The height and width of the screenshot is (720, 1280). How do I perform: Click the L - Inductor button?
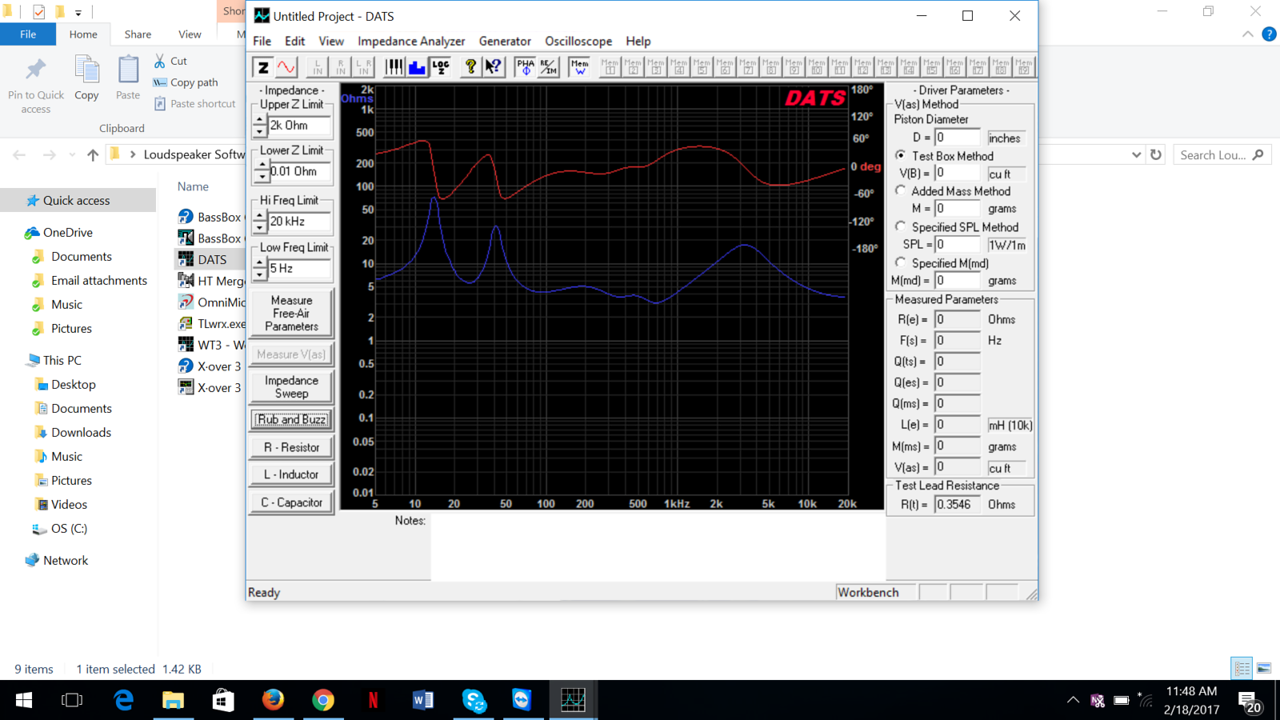point(291,475)
